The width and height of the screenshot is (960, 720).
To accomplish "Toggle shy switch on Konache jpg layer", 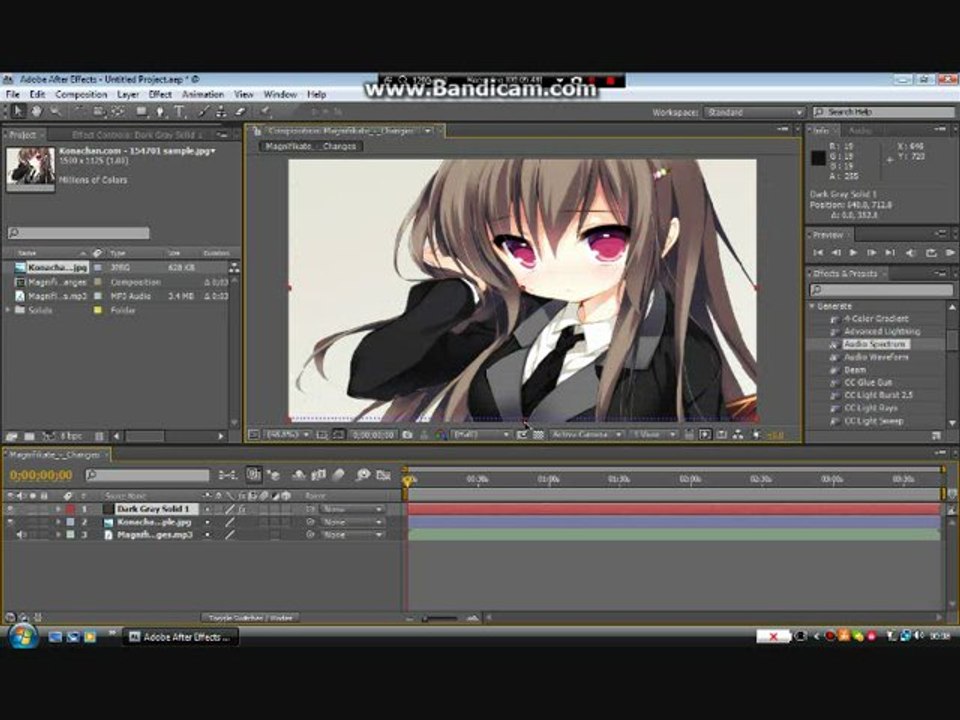I will pos(208,522).
